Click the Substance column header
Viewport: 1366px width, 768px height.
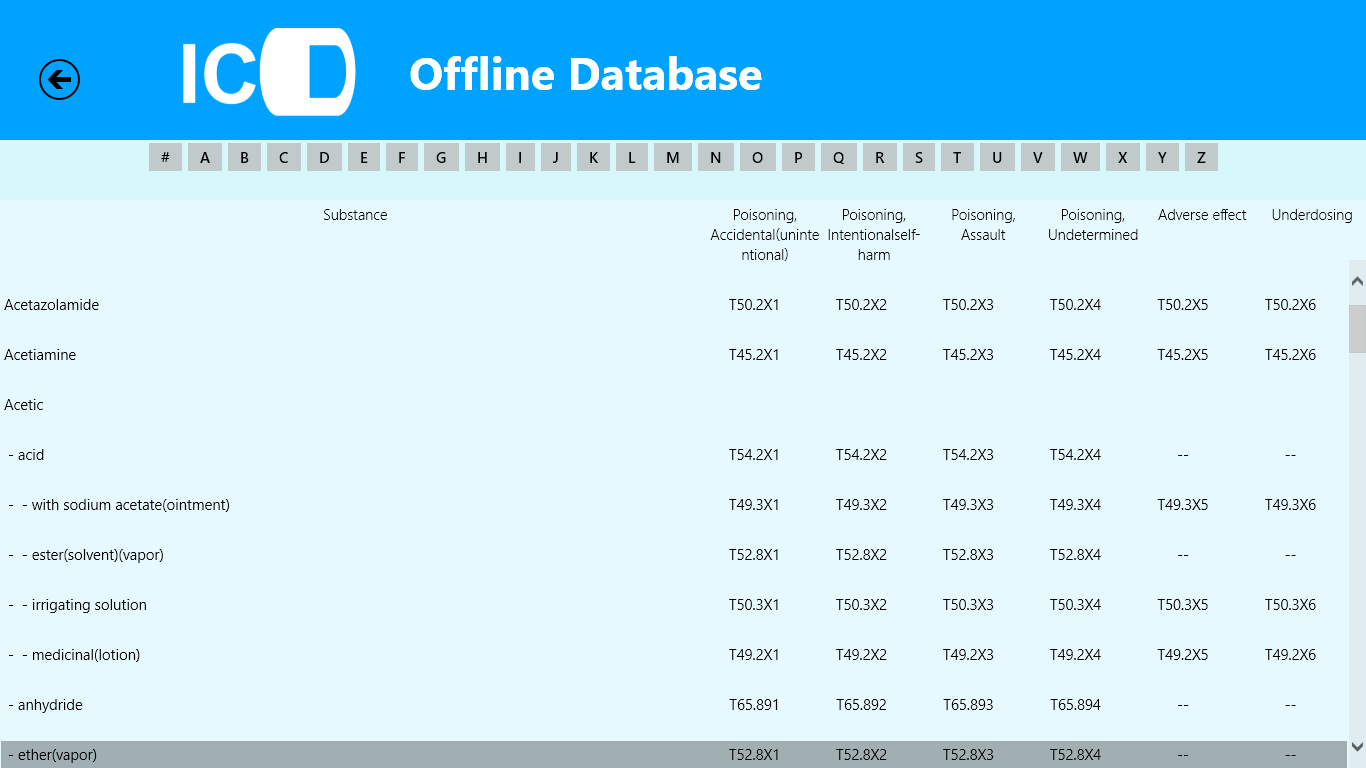pos(354,214)
